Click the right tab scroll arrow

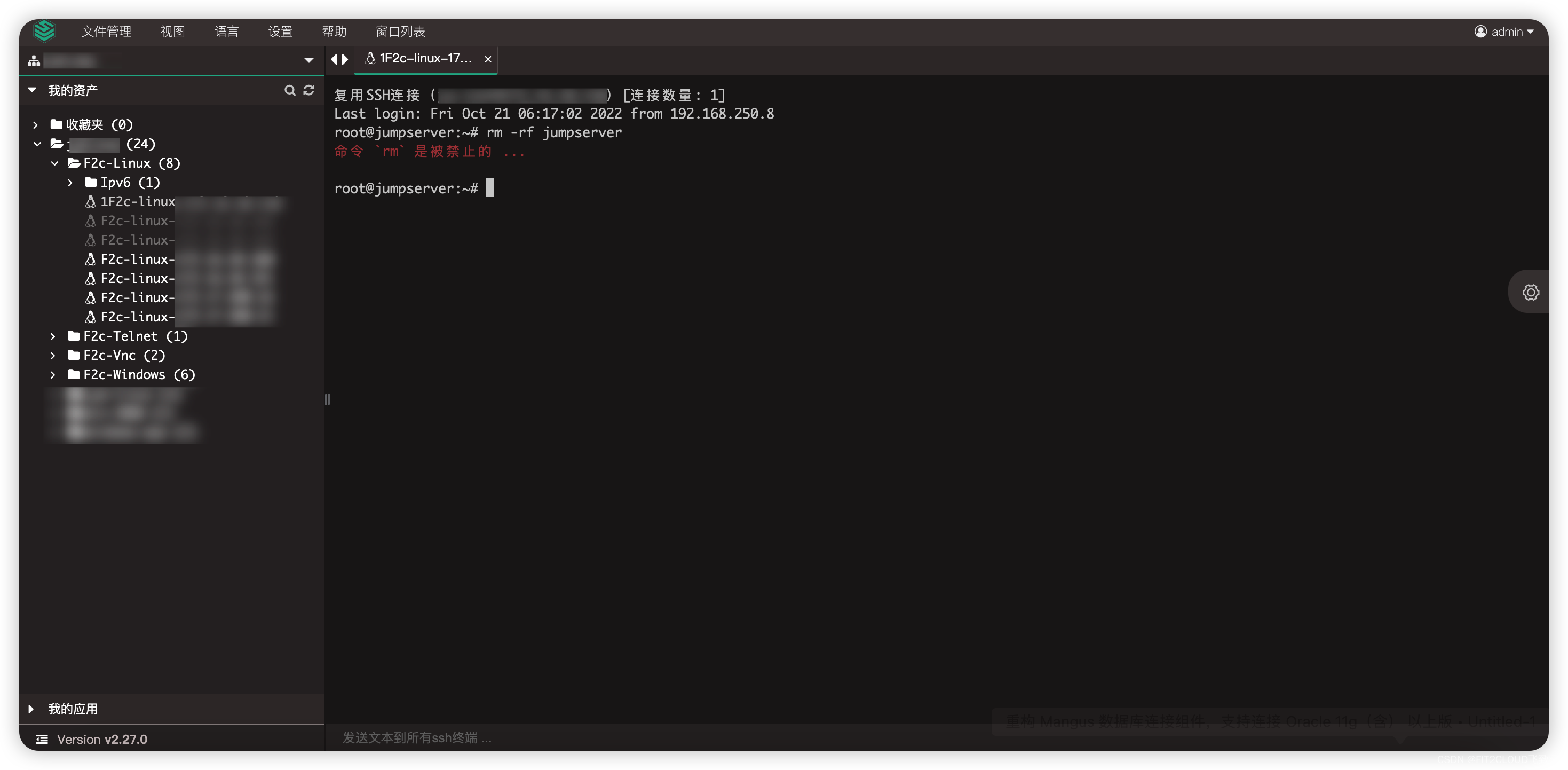click(345, 59)
